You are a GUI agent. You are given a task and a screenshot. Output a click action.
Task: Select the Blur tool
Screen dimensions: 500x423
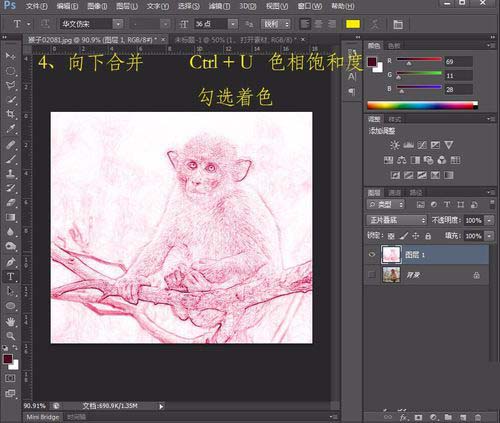coord(10,232)
